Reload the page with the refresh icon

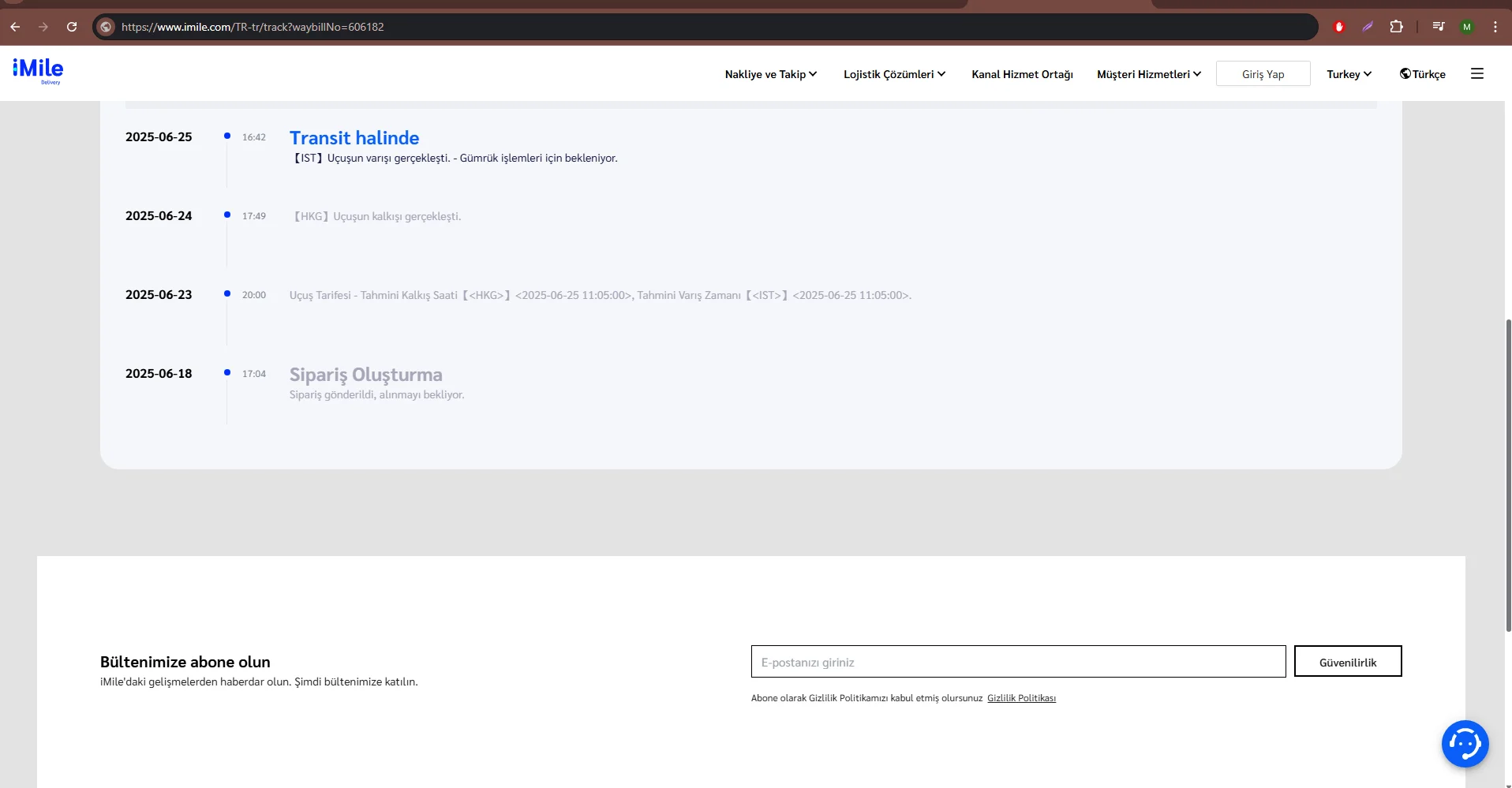[x=72, y=27]
